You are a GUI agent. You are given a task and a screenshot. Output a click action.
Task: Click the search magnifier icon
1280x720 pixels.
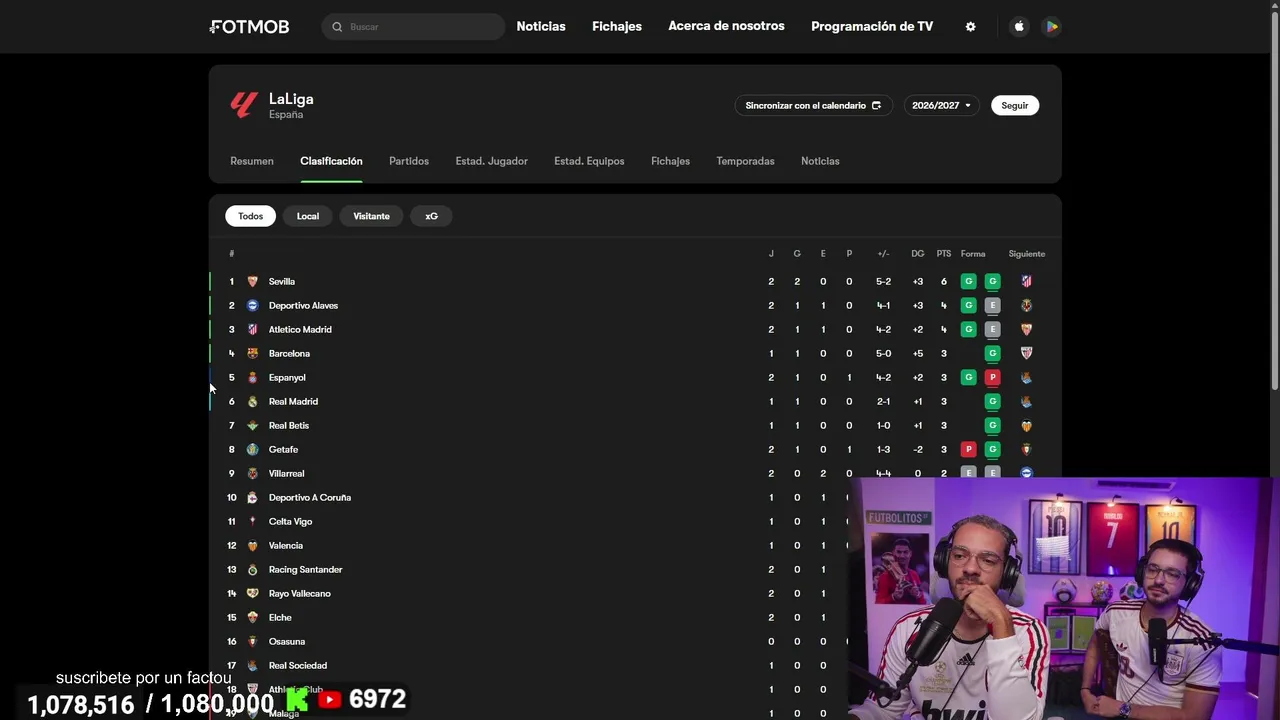pos(337,27)
